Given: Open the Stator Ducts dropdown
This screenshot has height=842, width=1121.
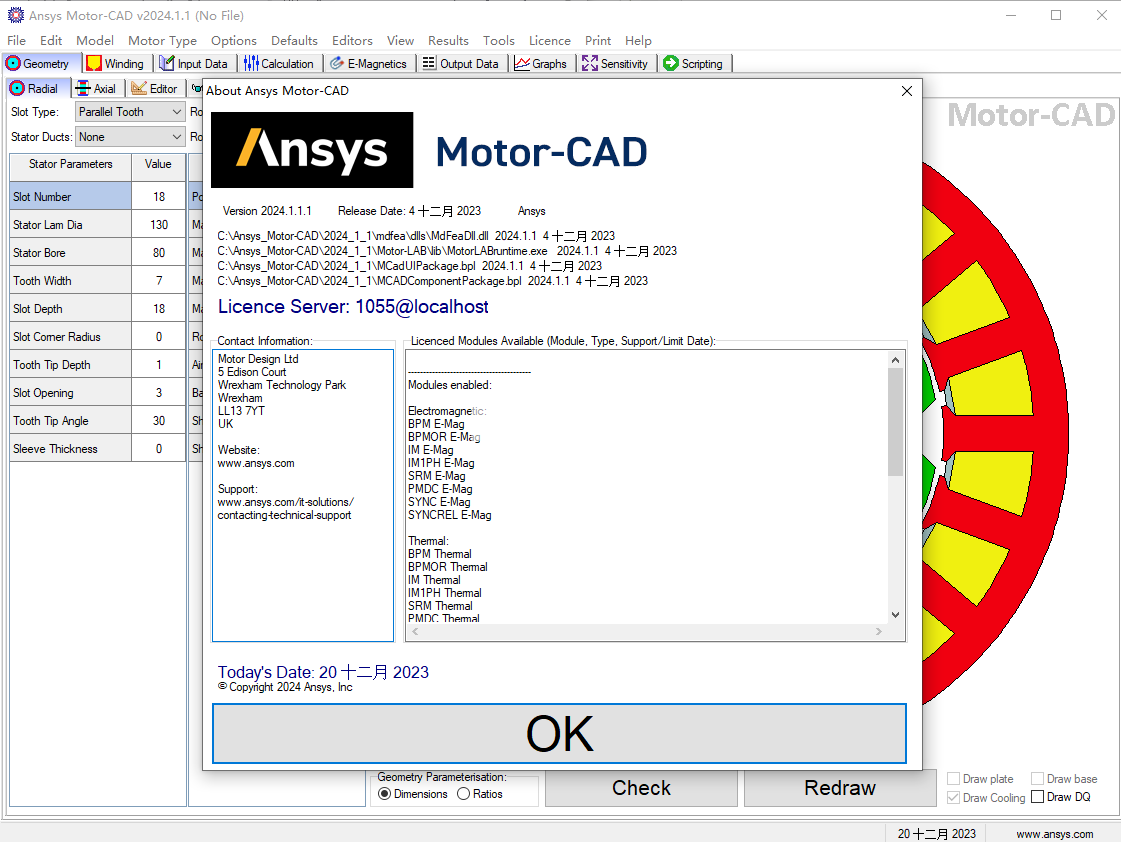Looking at the screenshot, I should (x=130, y=137).
